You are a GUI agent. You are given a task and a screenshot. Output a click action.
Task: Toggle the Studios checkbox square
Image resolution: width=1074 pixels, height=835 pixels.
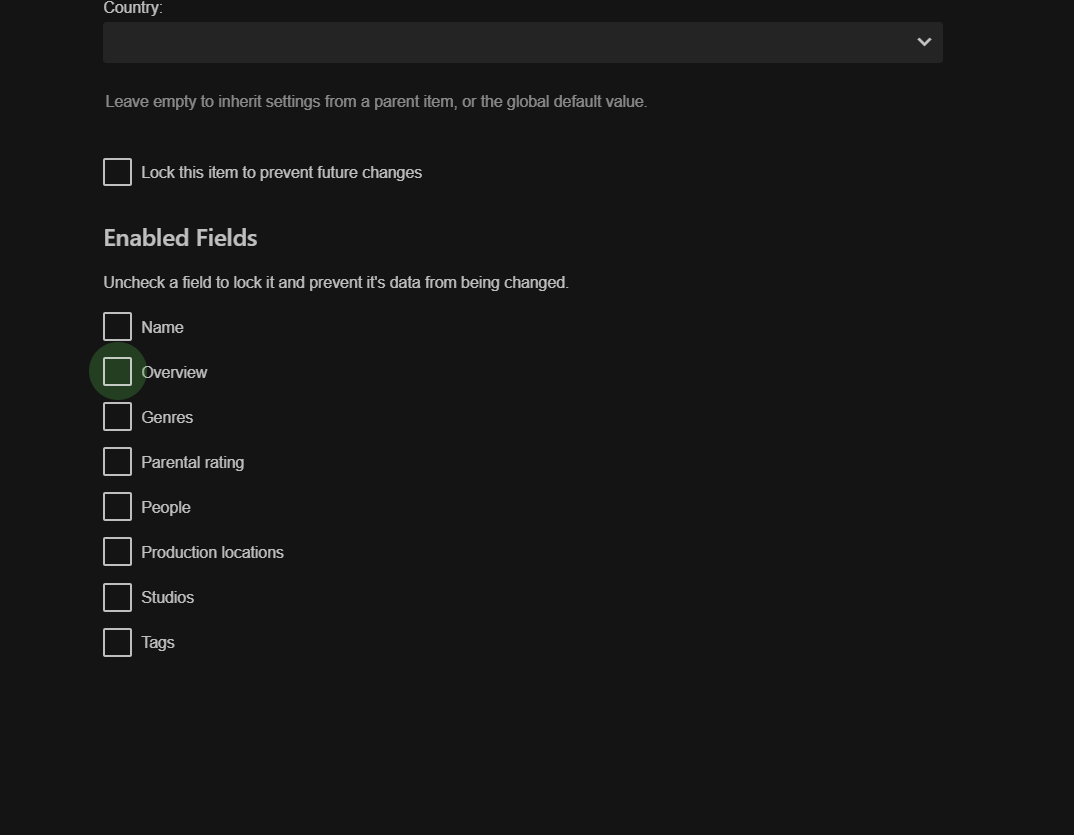tap(117, 597)
